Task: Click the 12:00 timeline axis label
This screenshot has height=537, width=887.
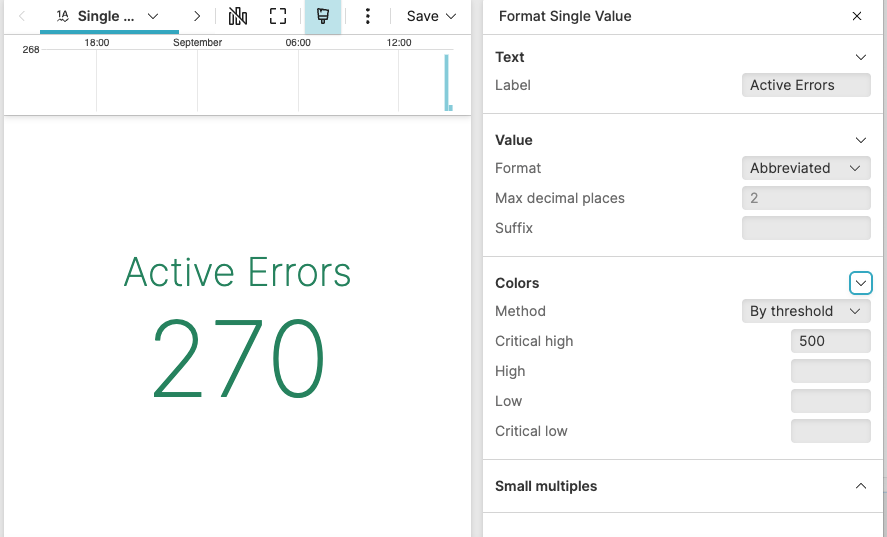Action: 399,42
